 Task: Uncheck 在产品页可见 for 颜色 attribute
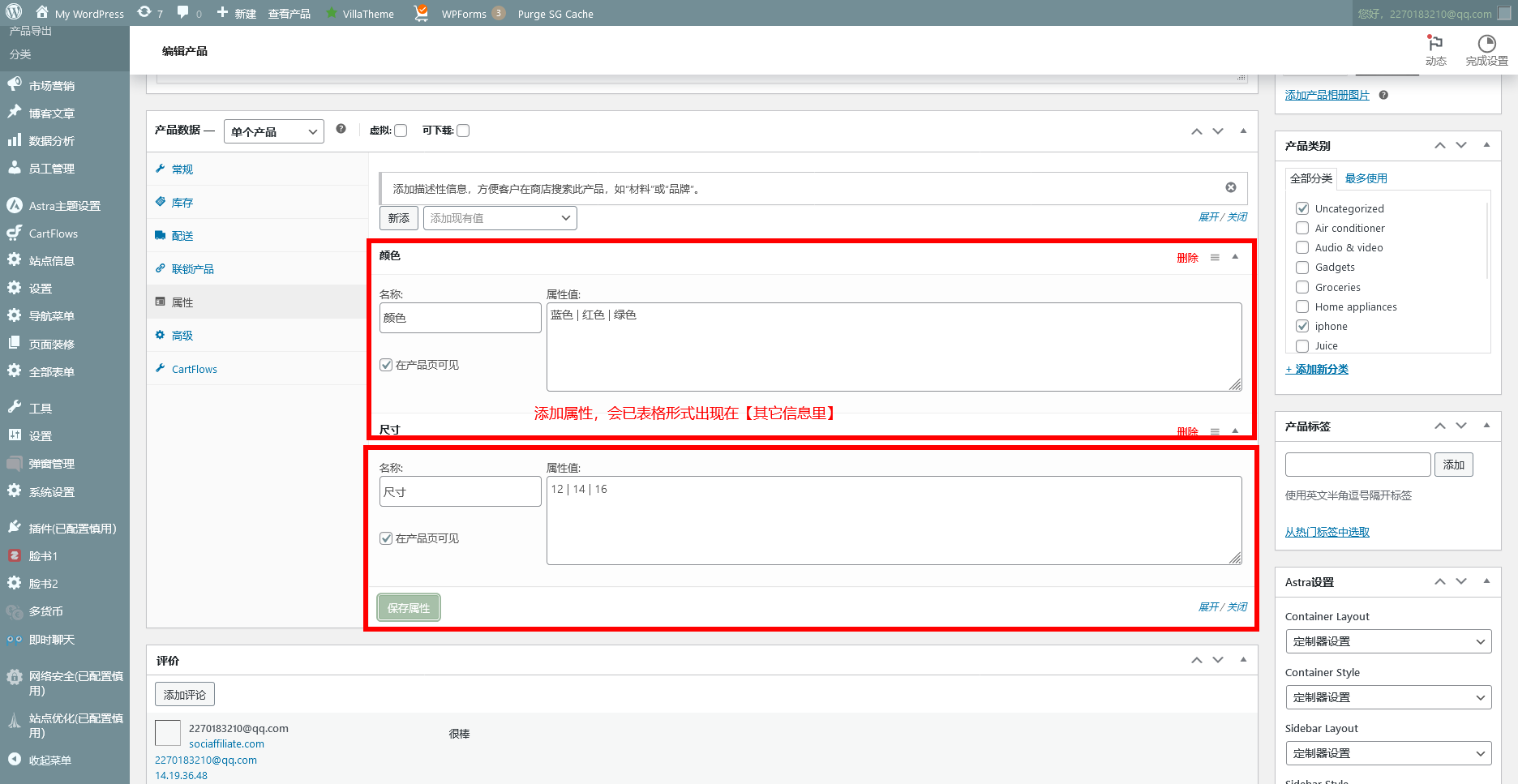coord(386,365)
